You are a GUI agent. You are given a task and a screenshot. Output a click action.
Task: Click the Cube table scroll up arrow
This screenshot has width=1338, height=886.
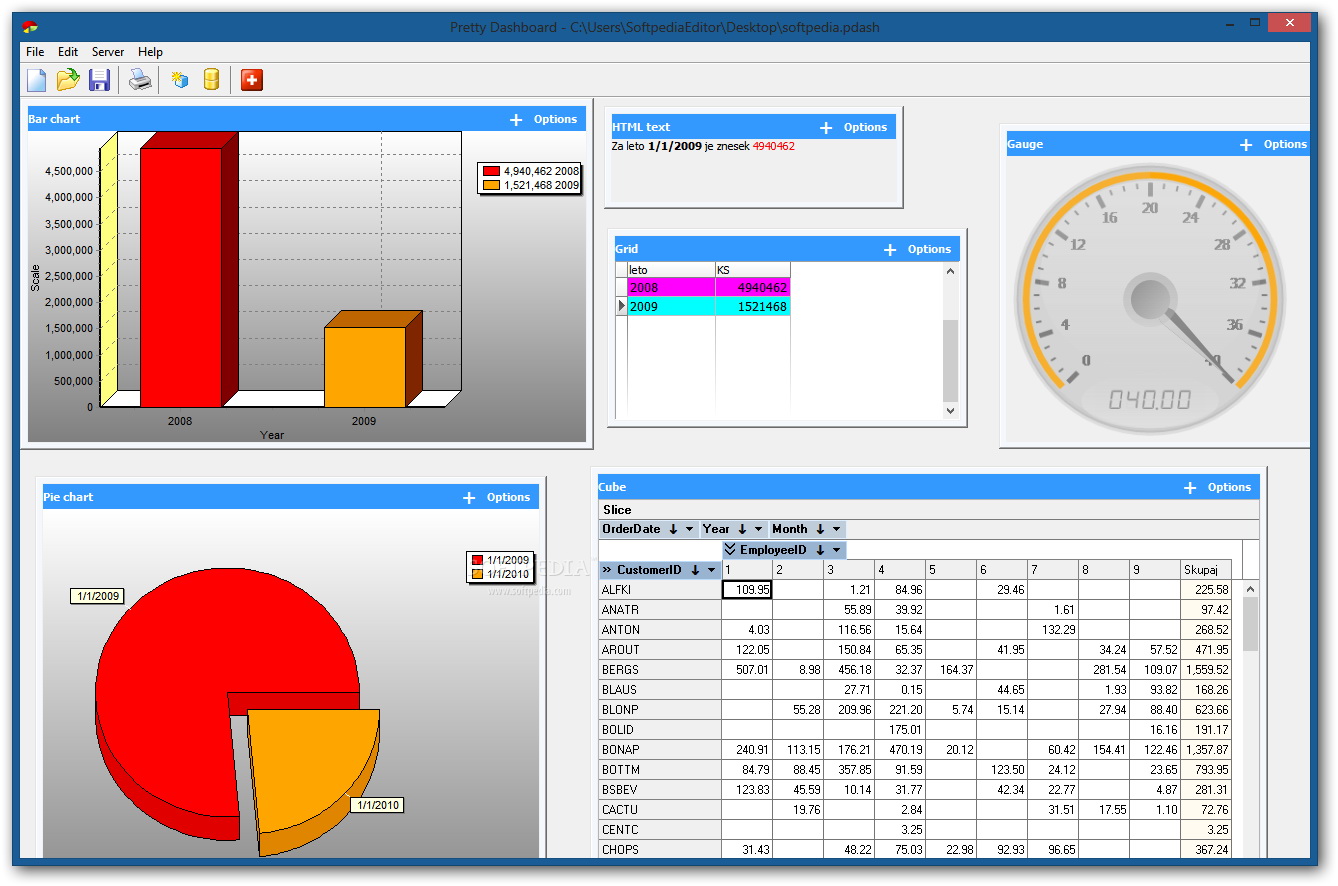pyautogui.click(x=1250, y=589)
